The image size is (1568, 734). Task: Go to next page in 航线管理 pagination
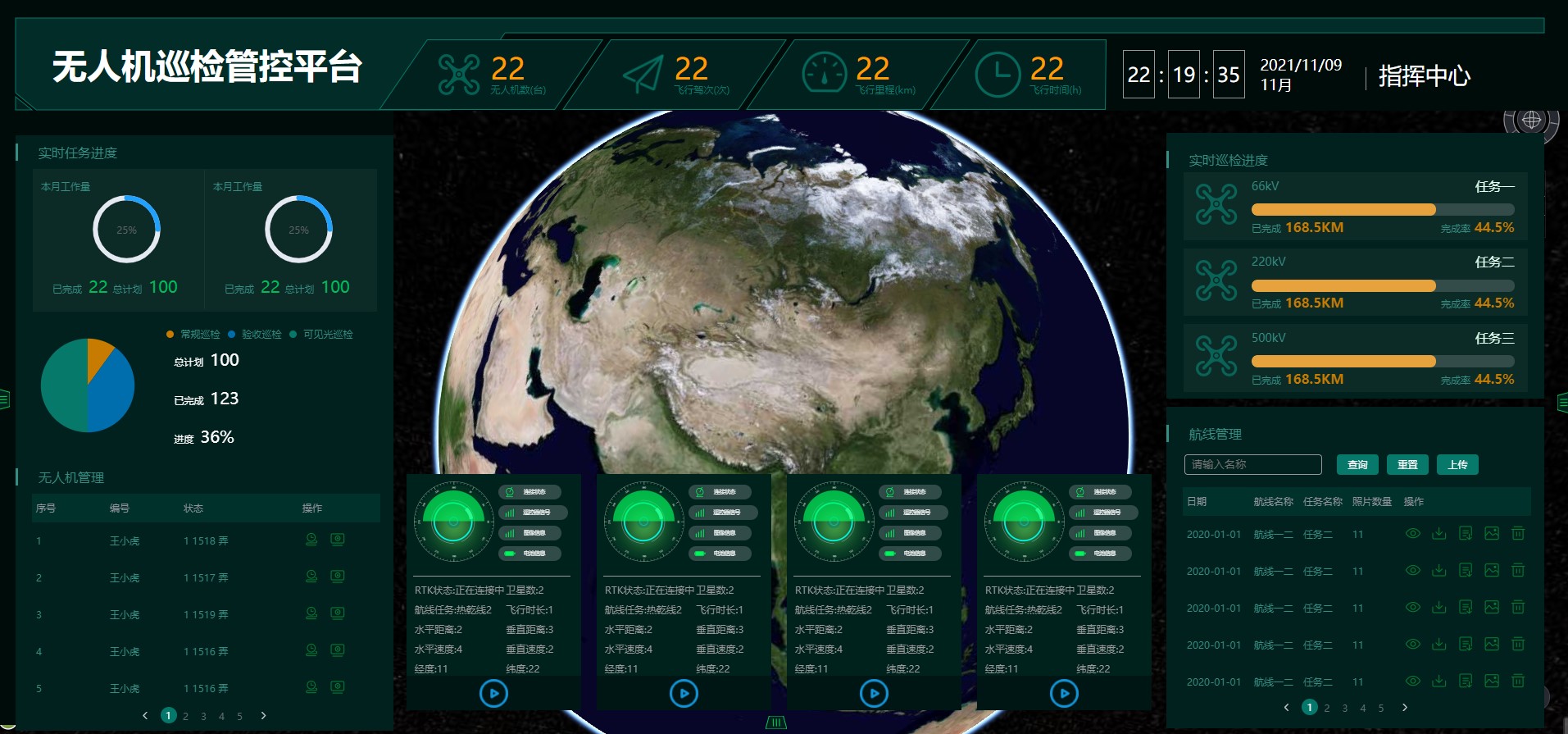1405,707
